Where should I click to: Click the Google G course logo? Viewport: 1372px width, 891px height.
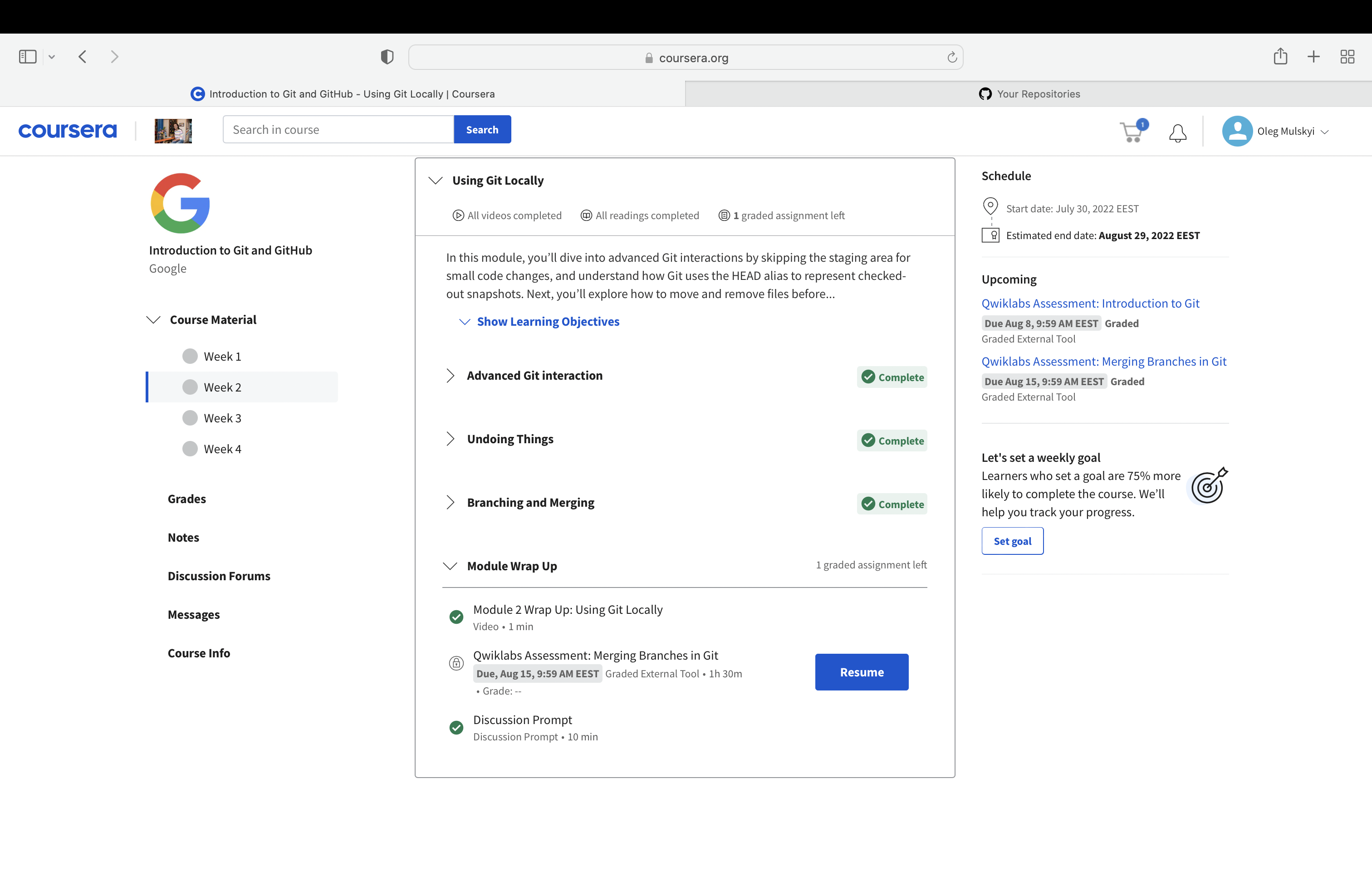click(181, 203)
